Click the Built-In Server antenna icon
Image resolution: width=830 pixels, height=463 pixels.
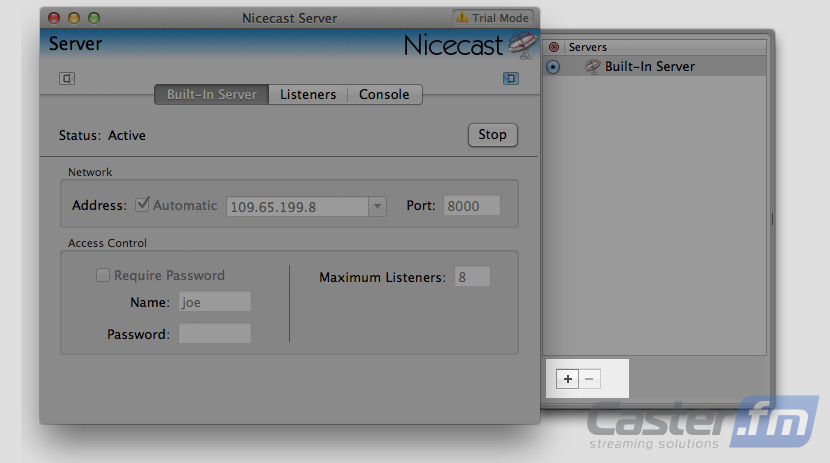click(x=592, y=67)
